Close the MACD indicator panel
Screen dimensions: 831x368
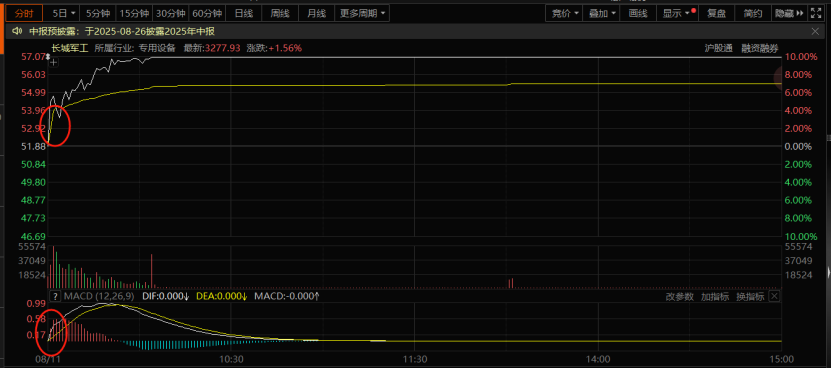click(x=774, y=296)
